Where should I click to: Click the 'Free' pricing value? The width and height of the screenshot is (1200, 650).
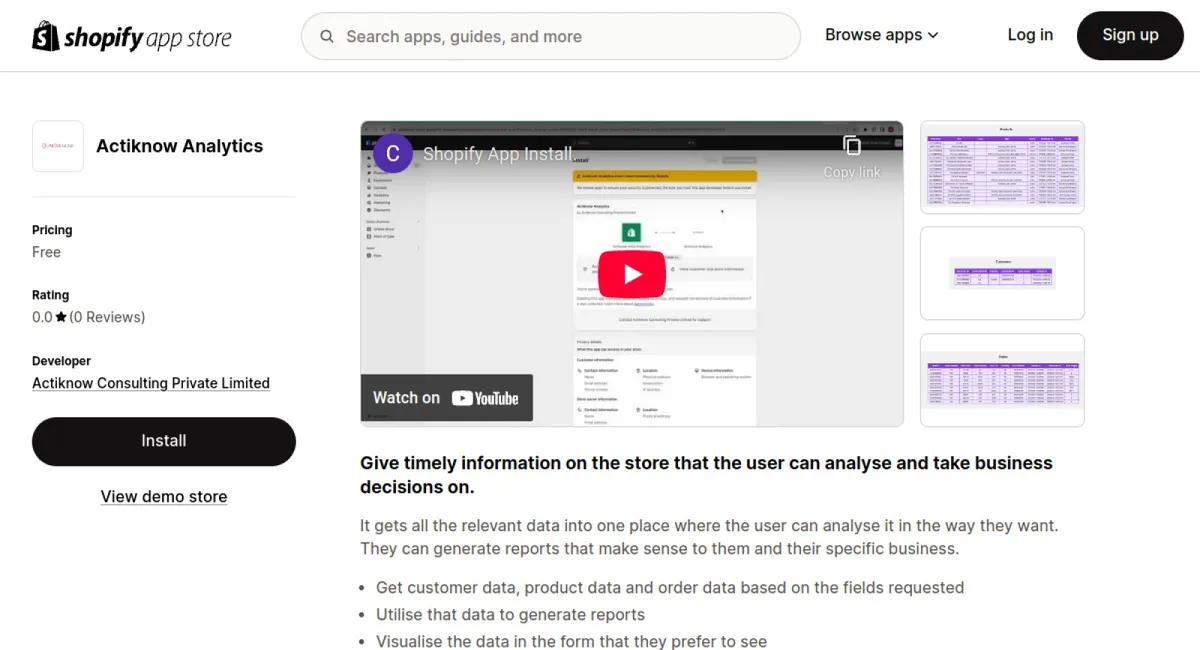pos(46,252)
